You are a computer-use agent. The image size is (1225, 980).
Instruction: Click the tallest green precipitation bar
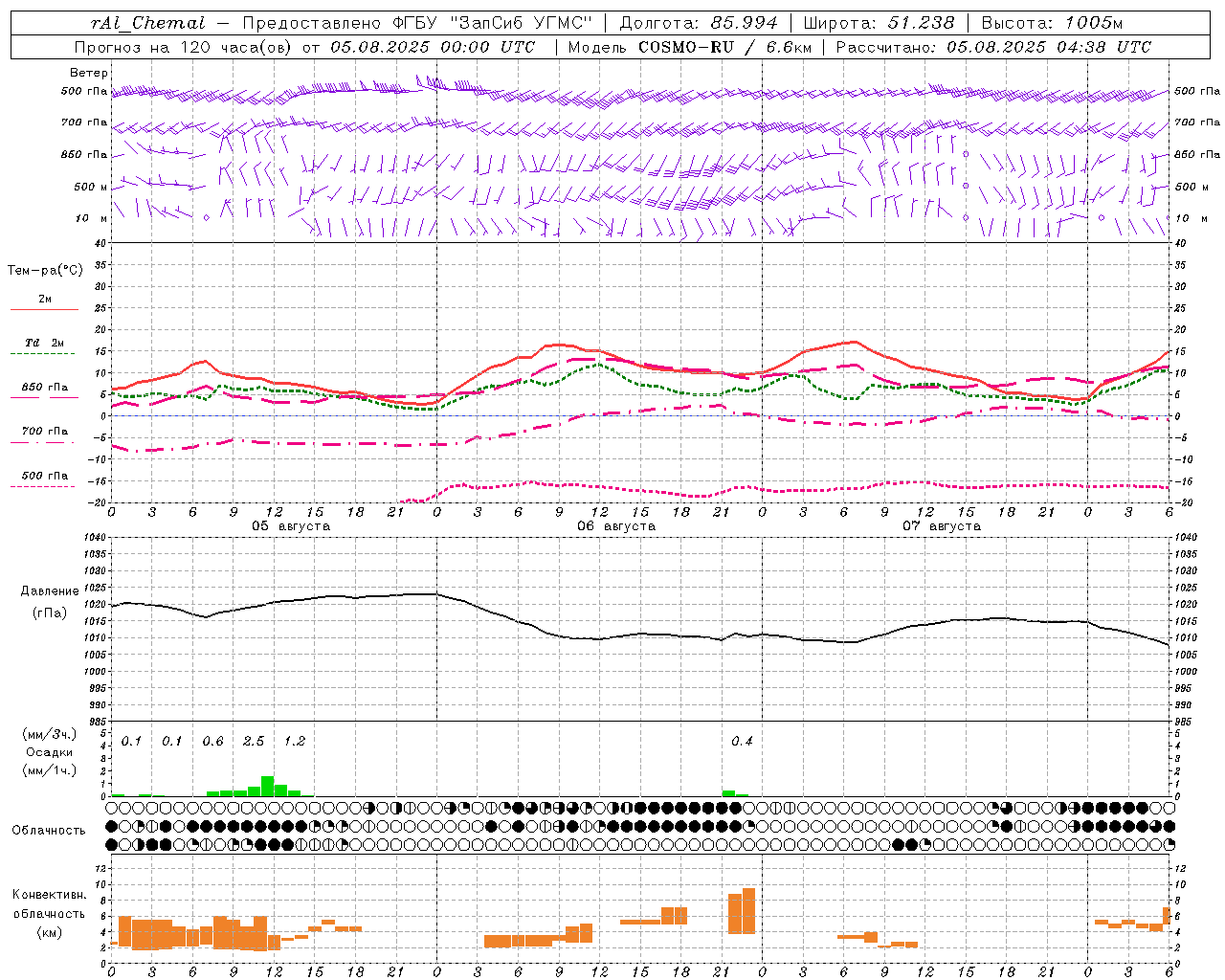268,786
